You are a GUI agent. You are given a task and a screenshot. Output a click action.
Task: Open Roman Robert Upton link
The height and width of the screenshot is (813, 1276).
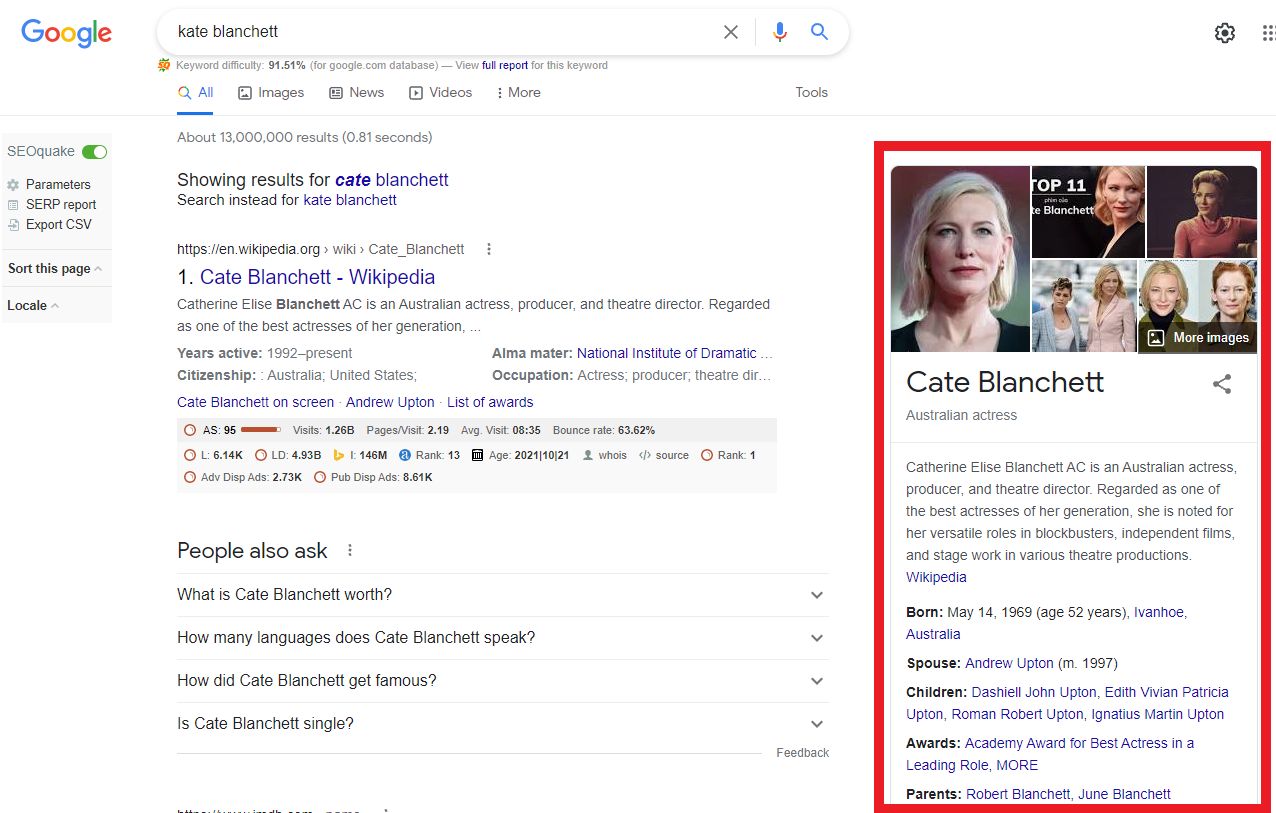pyautogui.click(x=1017, y=714)
